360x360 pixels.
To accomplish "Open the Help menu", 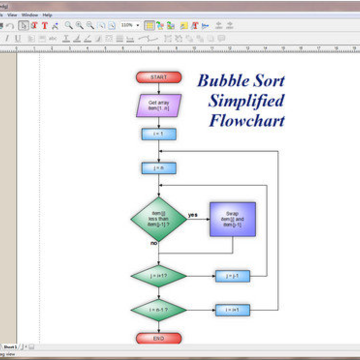I will point(47,15).
